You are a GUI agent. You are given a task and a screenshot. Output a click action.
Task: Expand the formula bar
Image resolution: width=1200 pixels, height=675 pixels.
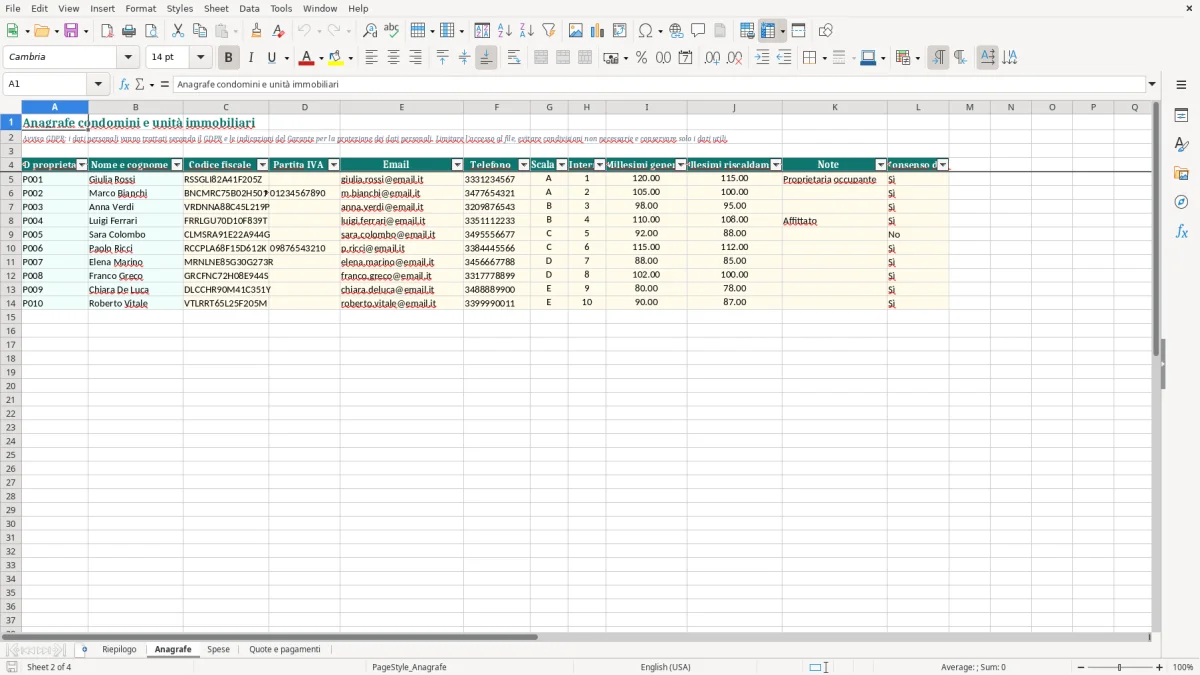click(x=1153, y=85)
